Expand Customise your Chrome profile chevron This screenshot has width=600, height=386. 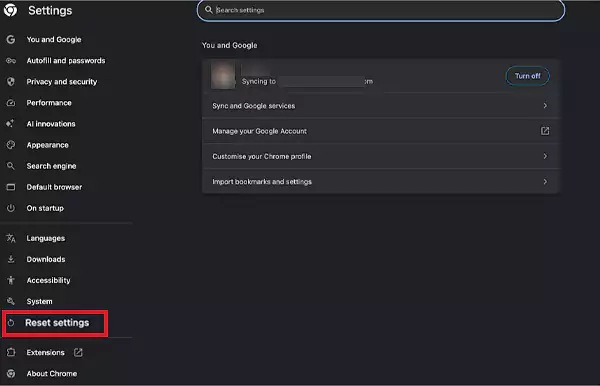point(545,156)
